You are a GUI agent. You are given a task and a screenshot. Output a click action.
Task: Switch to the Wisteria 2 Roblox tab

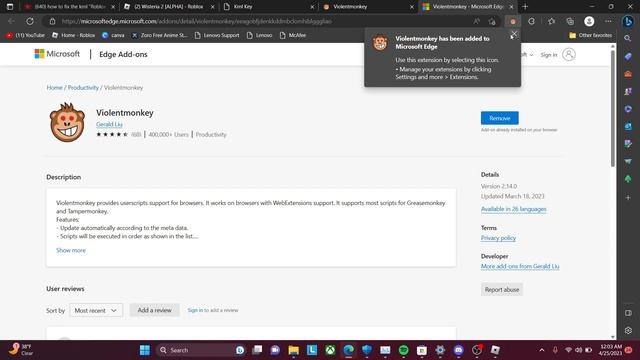pos(168,7)
